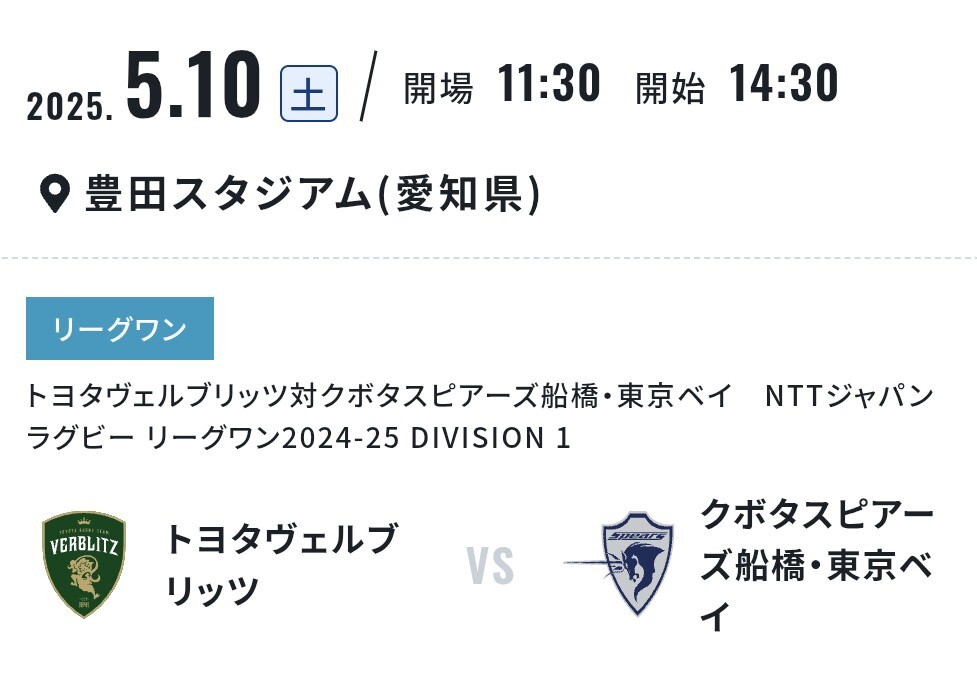977x677 pixels.
Task: Click the トヨタヴェルブリッツ team name
Action: tap(280, 564)
